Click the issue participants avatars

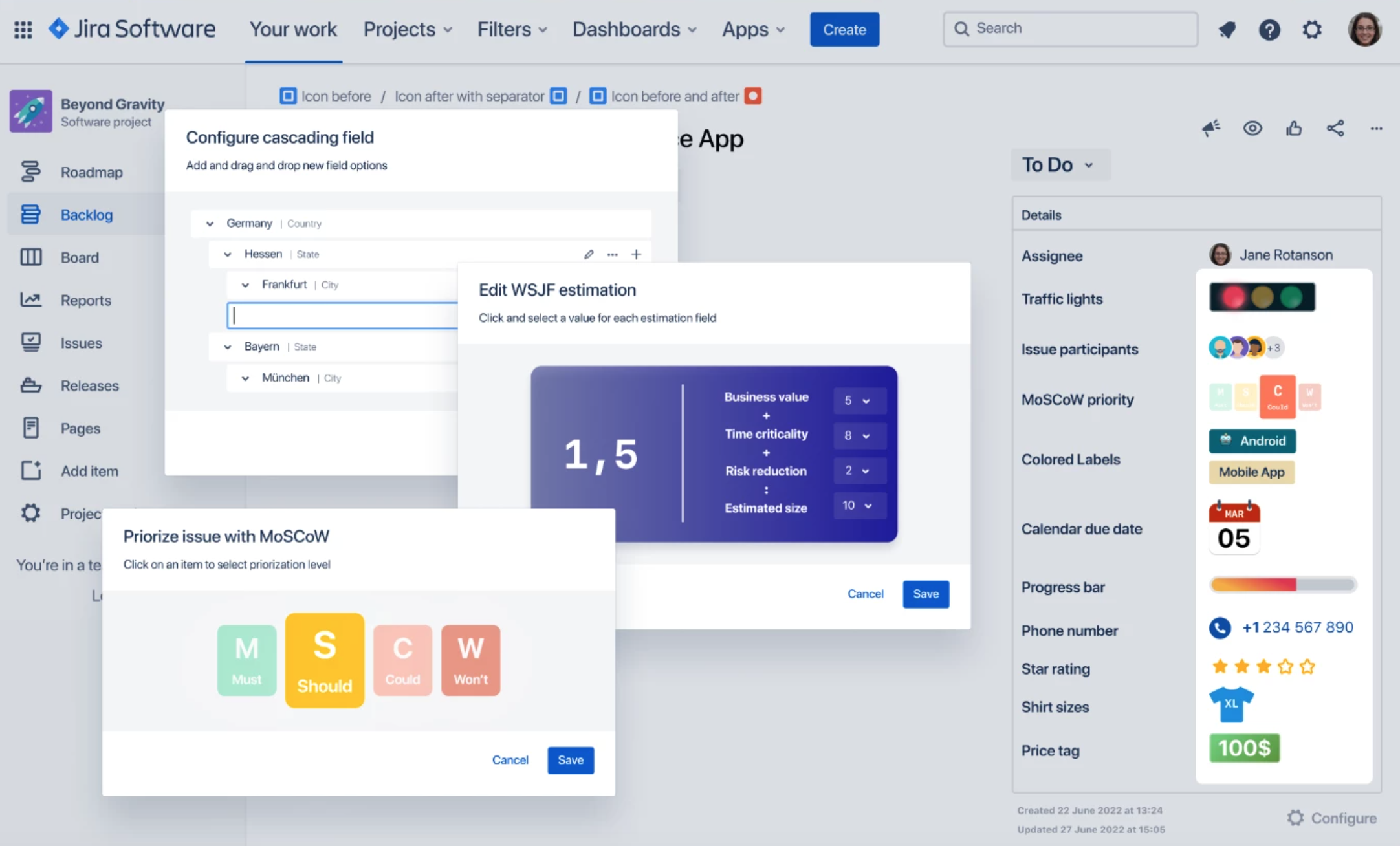pyautogui.click(x=1246, y=347)
